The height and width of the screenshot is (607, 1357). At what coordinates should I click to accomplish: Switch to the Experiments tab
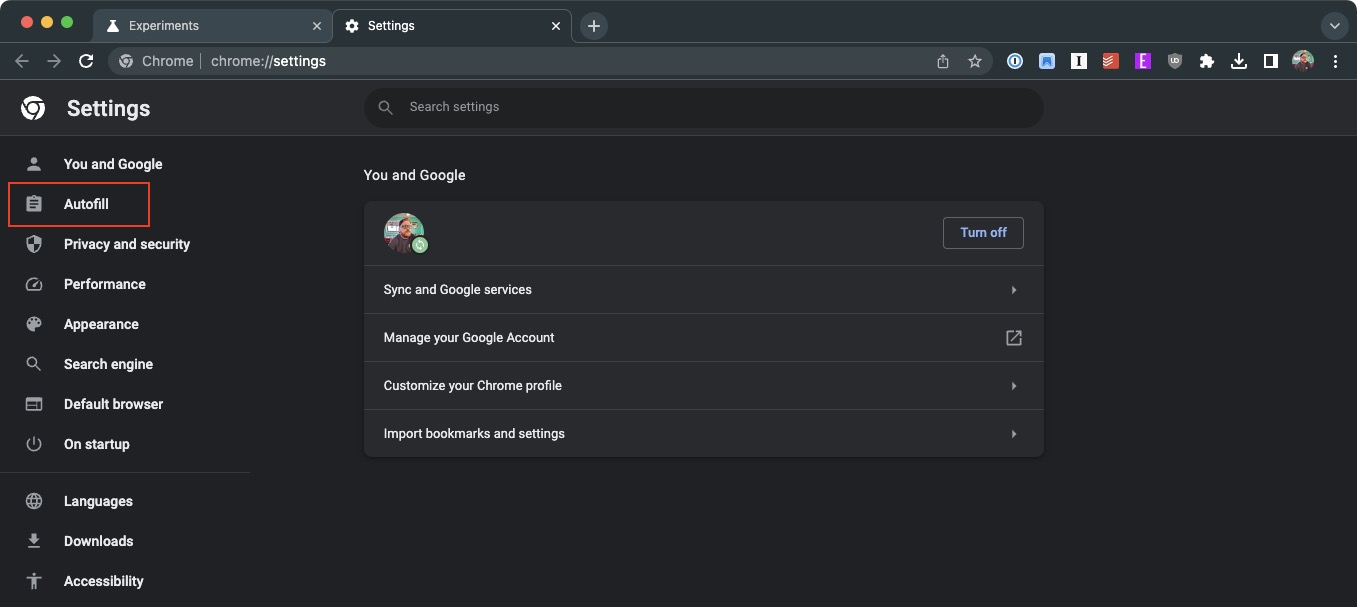point(212,26)
